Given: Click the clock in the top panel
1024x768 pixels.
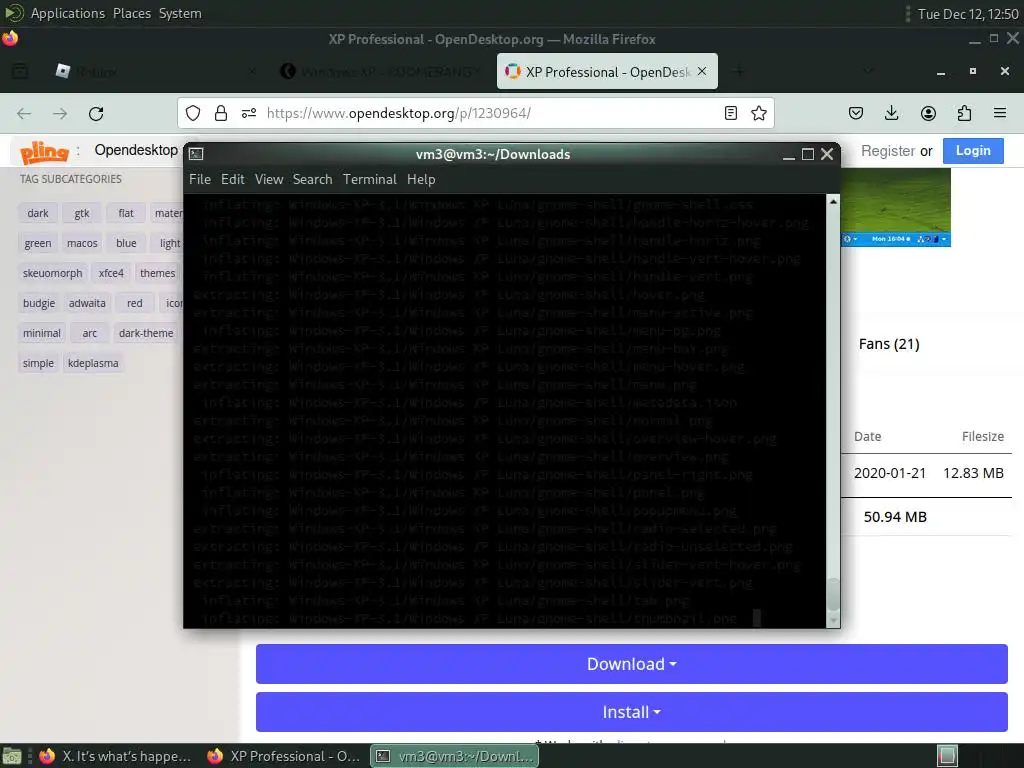Looking at the screenshot, I should [x=968, y=14].
